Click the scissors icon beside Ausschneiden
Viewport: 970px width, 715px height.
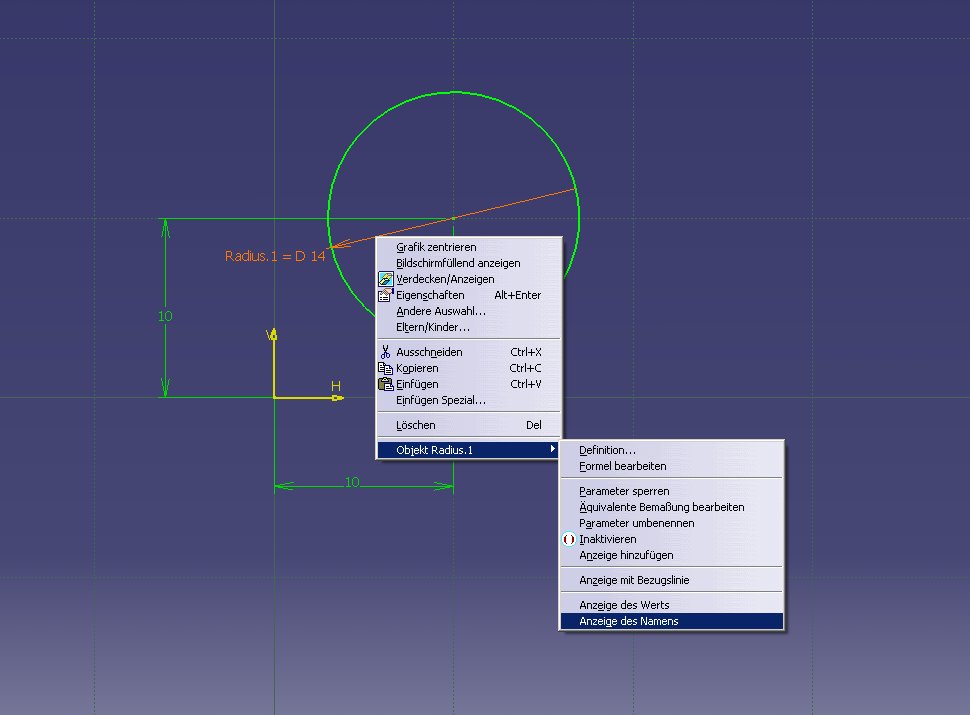tap(385, 352)
